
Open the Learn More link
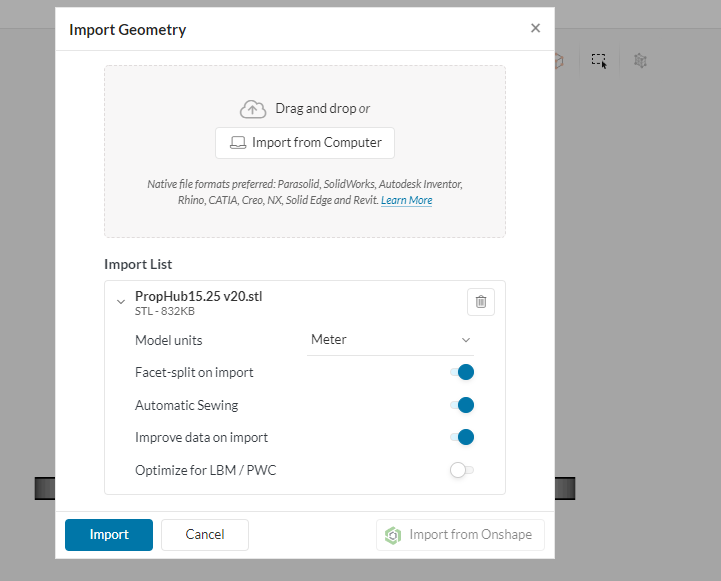pos(406,200)
